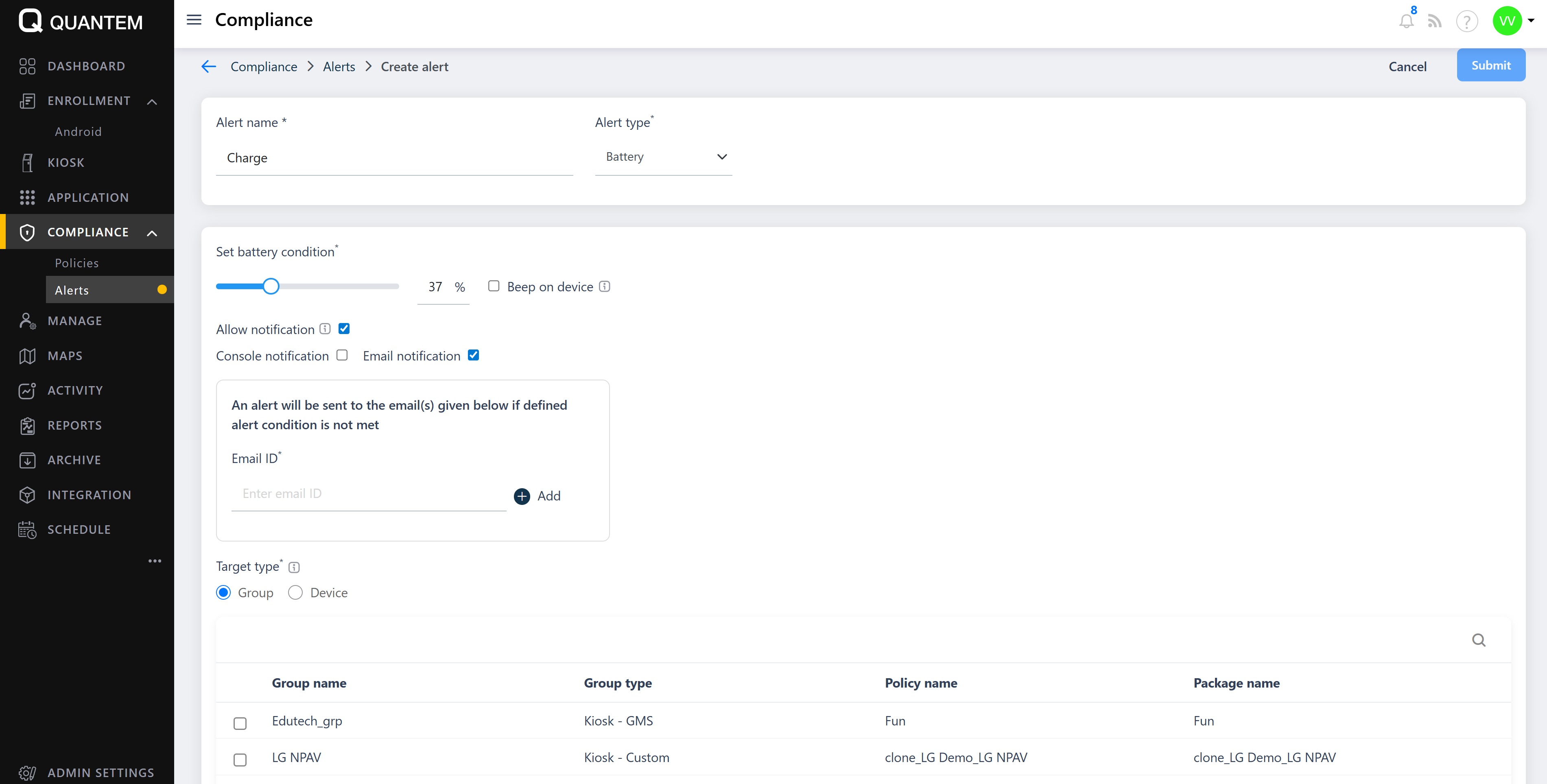Click the back arrow in breadcrumb
This screenshot has height=784, width=1547.
(208, 67)
